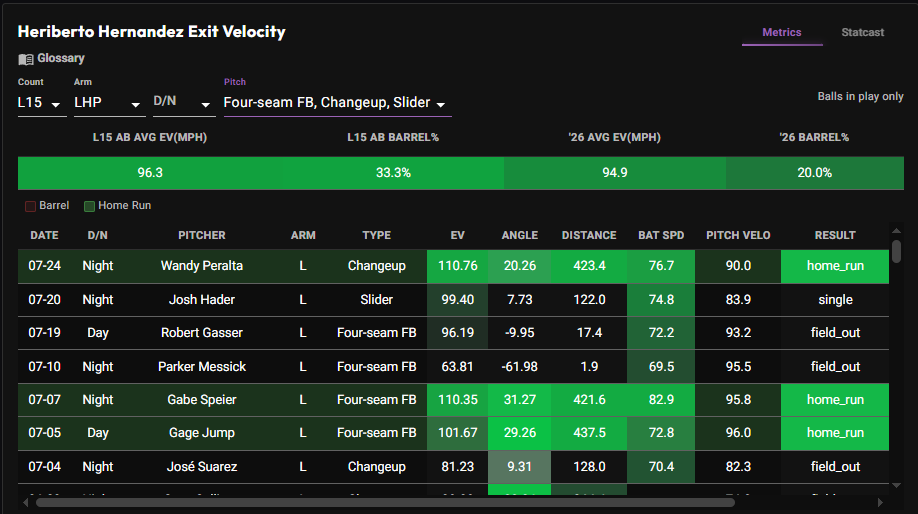Open the D/N filter dropdown
918x514 pixels.
[184, 103]
